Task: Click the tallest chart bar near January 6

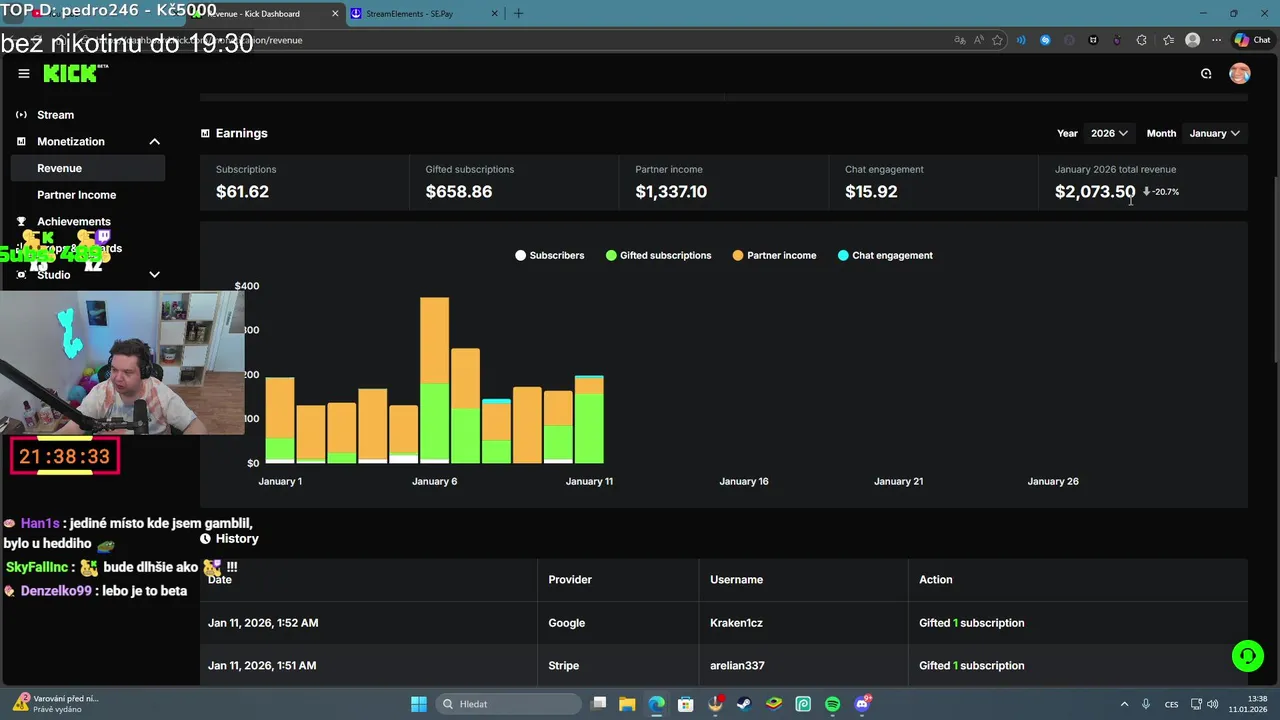Action: (x=434, y=380)
